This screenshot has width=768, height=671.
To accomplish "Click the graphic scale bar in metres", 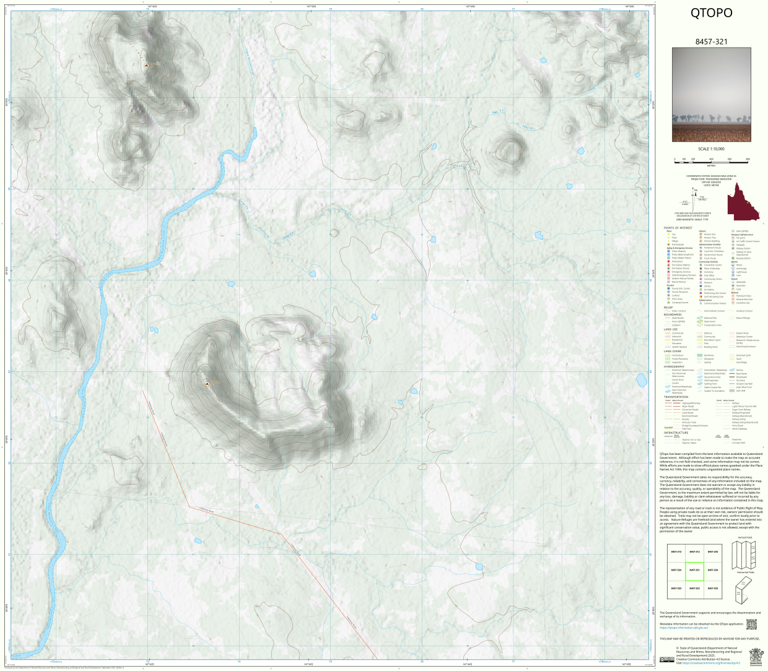I will [711, 160].
